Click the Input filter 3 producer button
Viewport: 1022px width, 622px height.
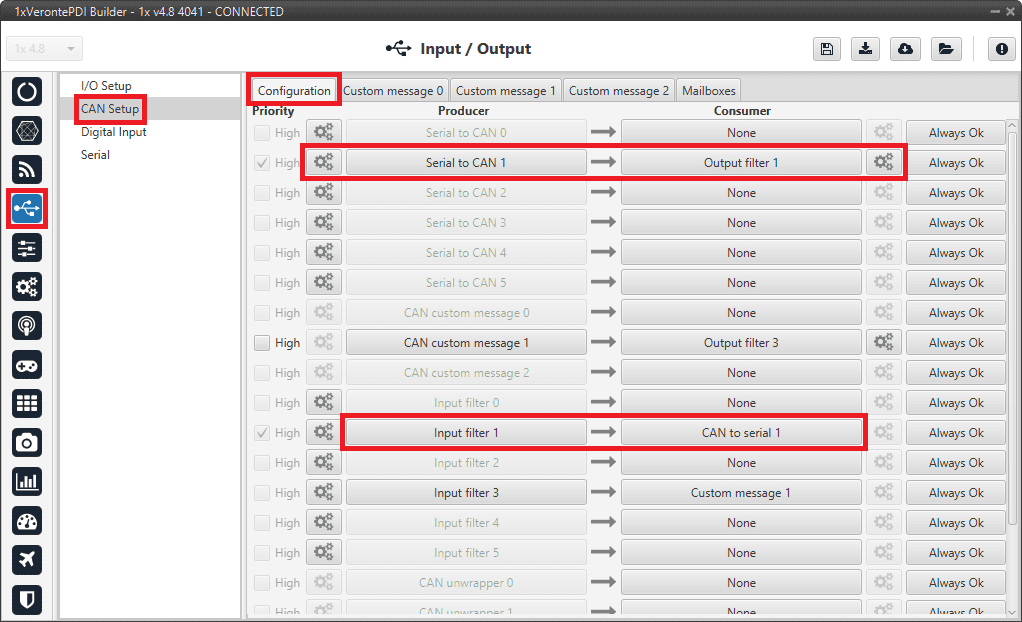[x=466, y=493]
